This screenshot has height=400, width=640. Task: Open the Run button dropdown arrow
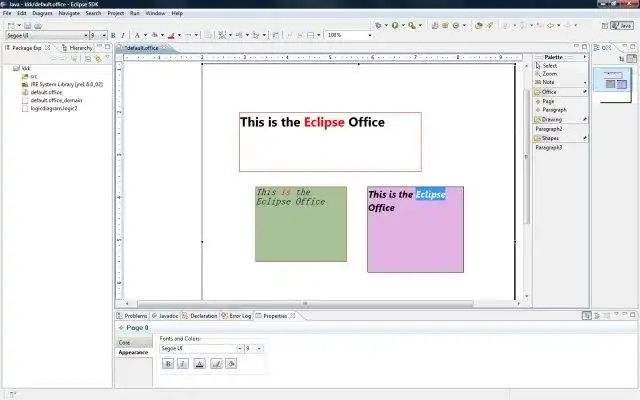(403, 25)
